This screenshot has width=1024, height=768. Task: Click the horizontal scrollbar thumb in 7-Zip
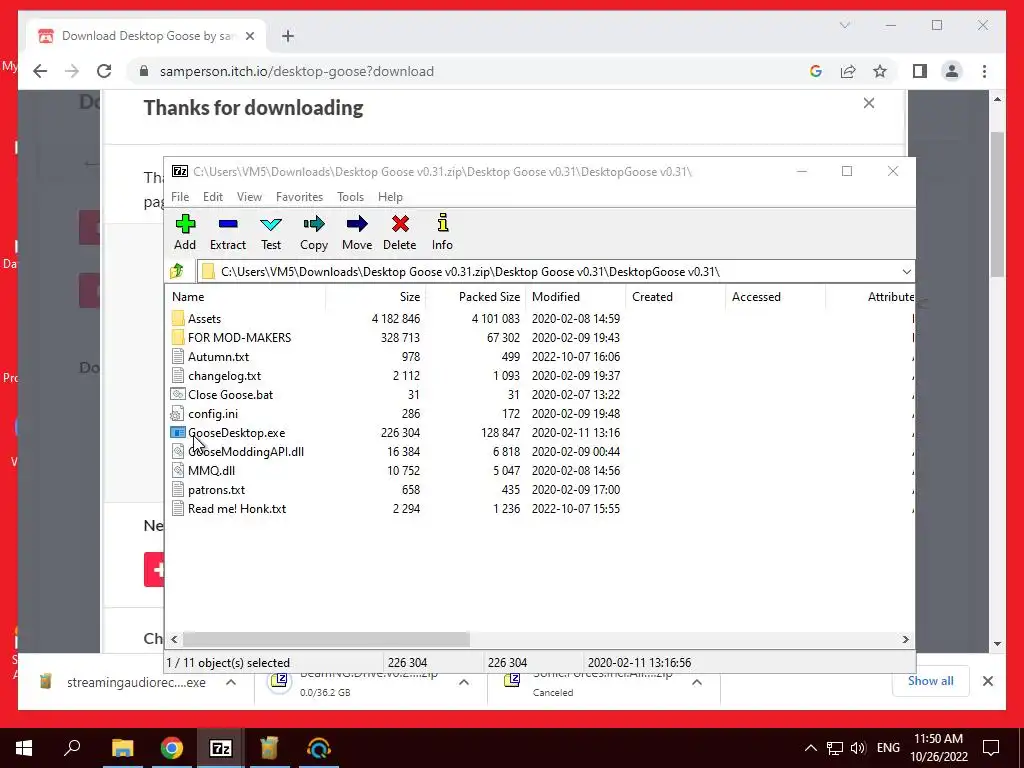326,639
